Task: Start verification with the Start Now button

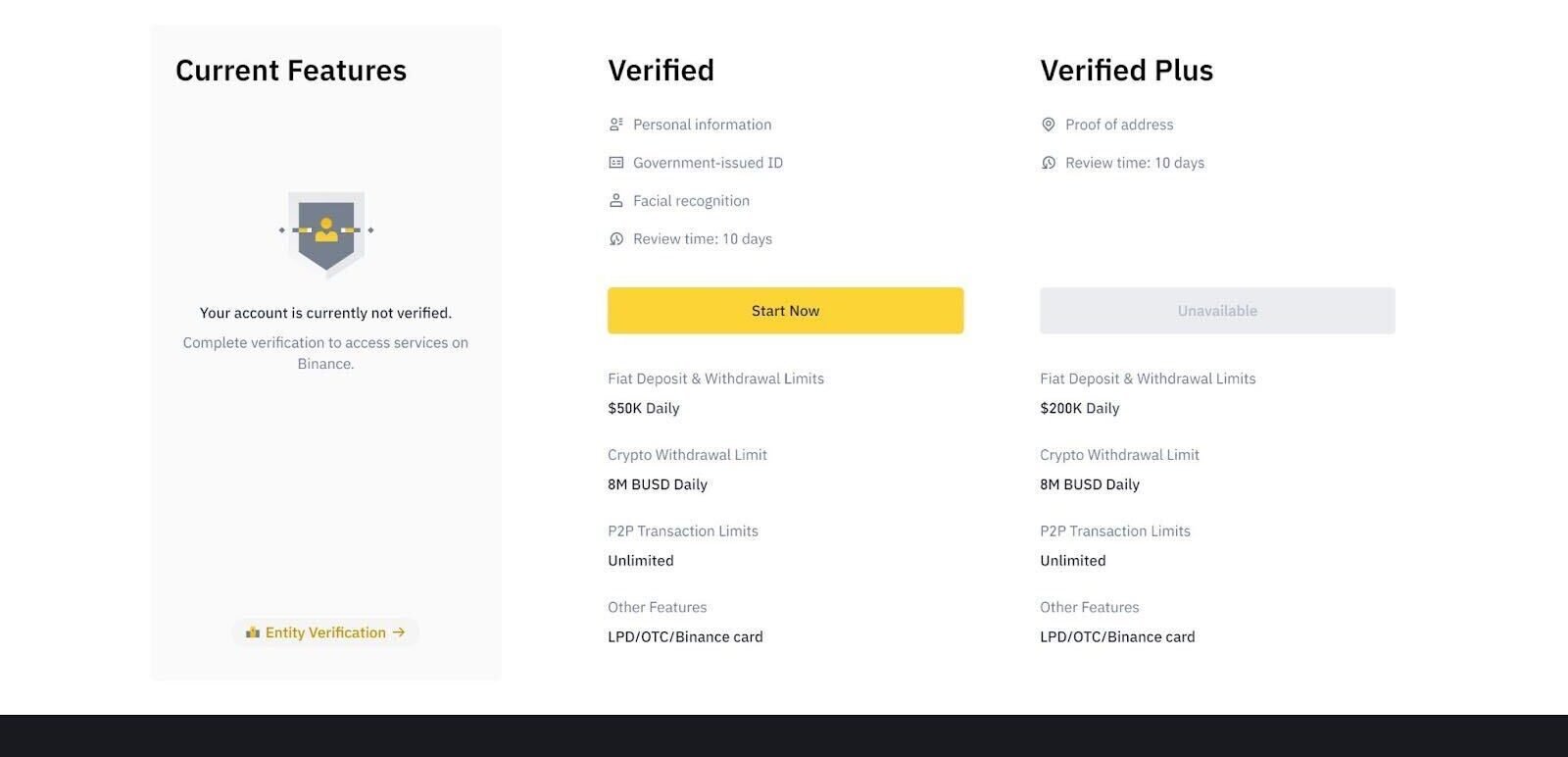Action: [785, 311]
